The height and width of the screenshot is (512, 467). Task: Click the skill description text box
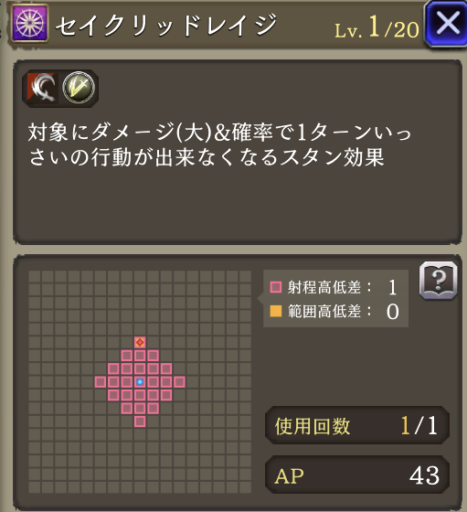click(237, 152)
